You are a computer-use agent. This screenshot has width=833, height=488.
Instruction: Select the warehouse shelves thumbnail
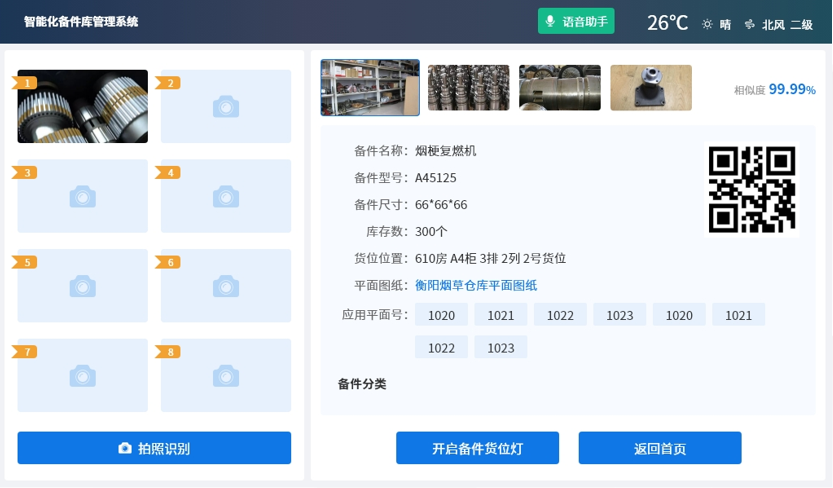point(370,88)
